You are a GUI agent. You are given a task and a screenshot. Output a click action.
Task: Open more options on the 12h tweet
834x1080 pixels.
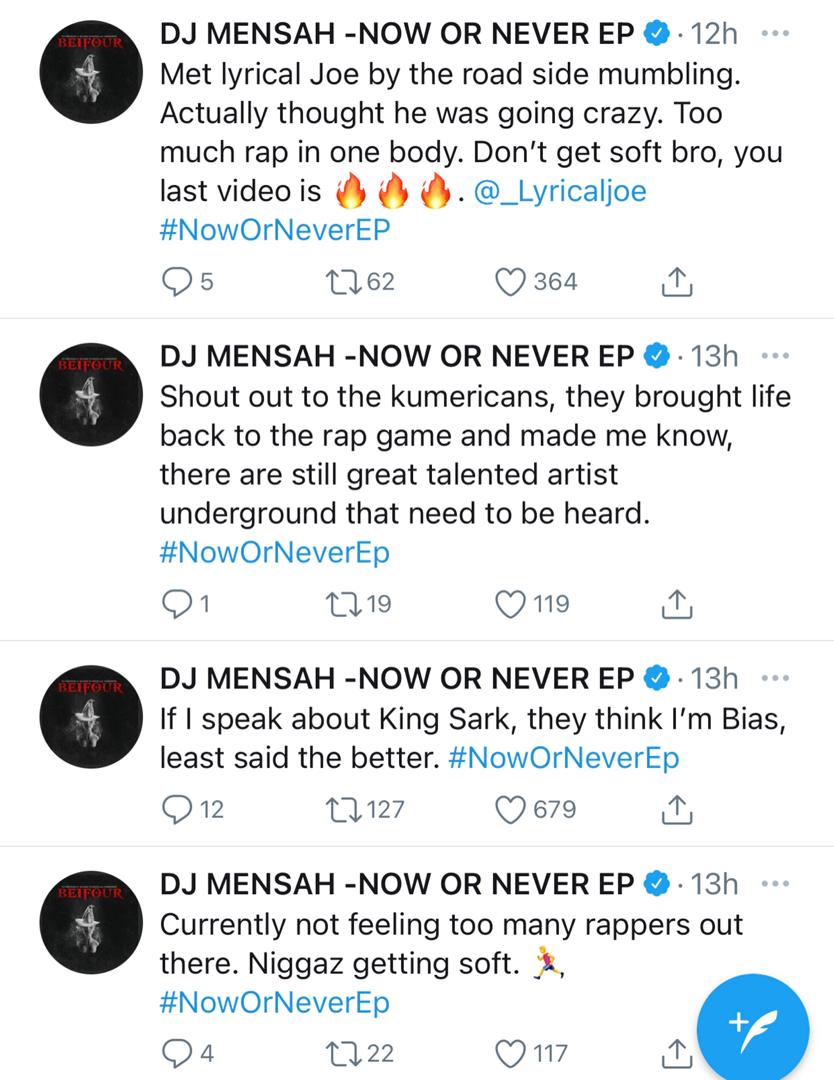pos(775,33)
